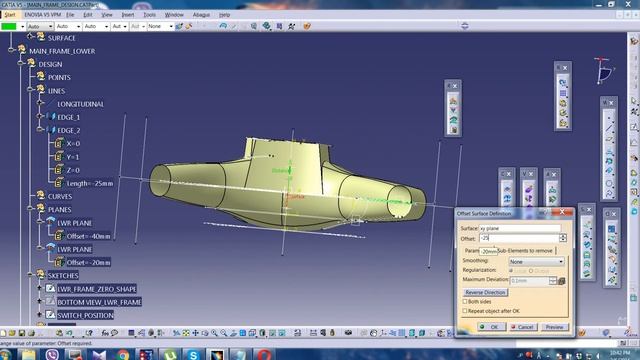Click the Print icon in bottom toolbar
The width and height of the screenshot is (640, 360).
tap(31, 333)
